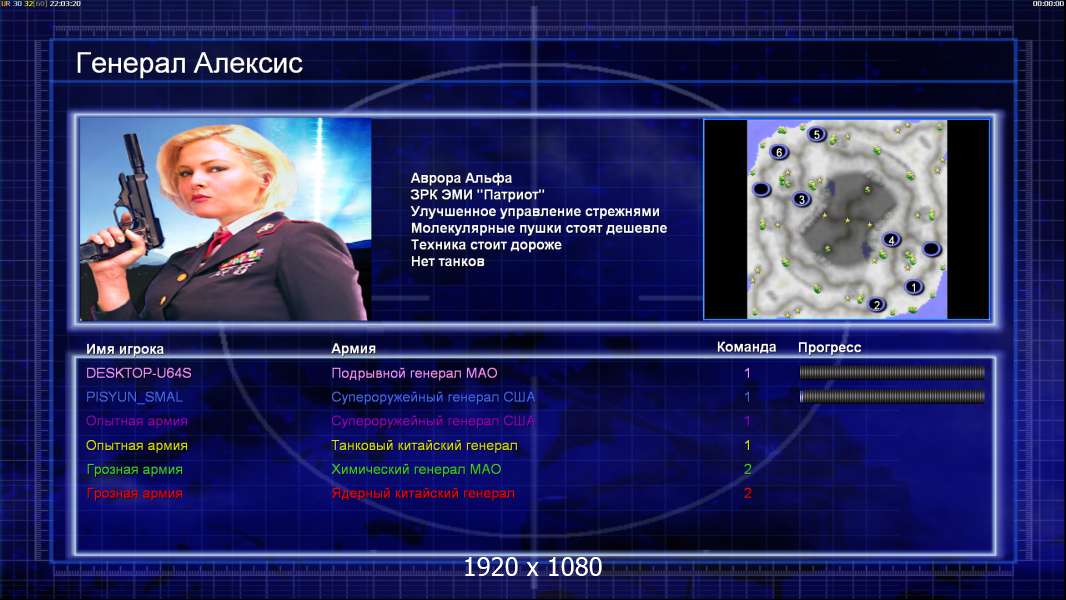Select start position marker 2 on minimap
Image resolution: width=1066 pixels, height=600 pixels.
pos(876,304)
